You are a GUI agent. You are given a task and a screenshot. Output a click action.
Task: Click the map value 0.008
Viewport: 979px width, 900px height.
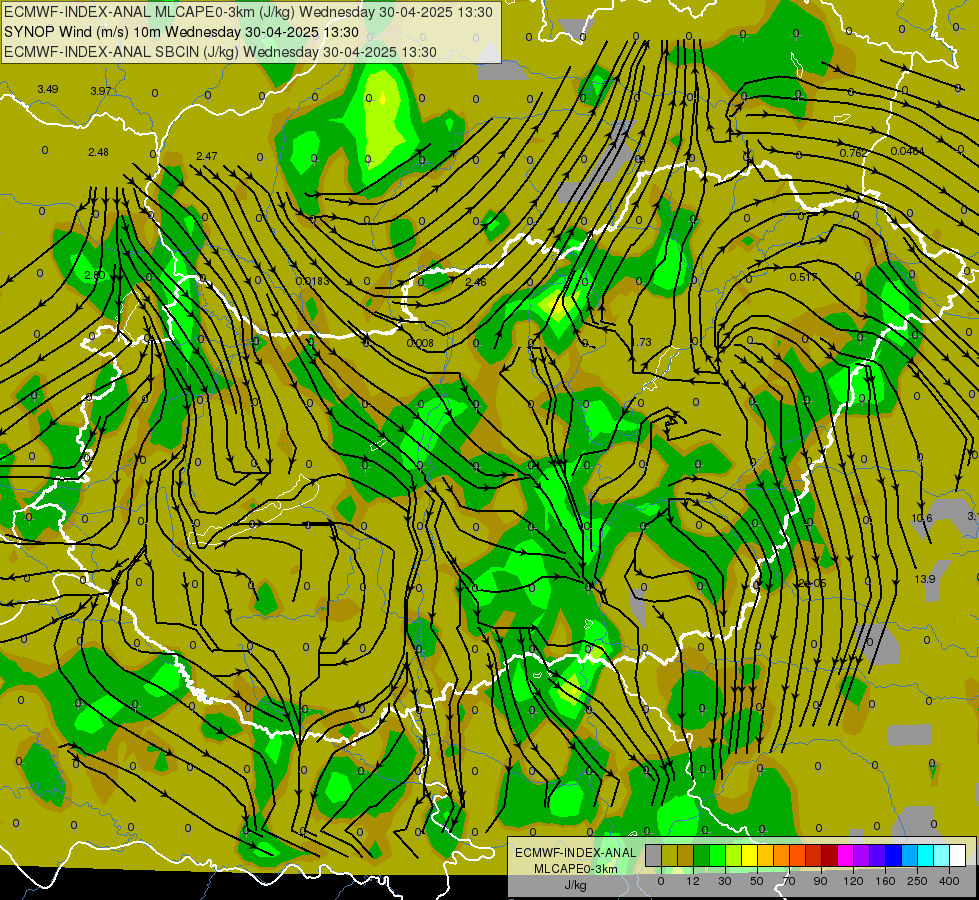420,343
